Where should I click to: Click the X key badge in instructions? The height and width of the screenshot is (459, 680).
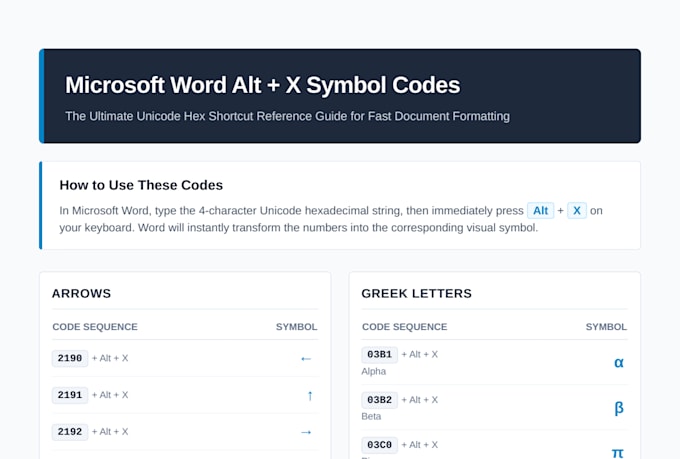pyautogui.click(x=577, y=210)
